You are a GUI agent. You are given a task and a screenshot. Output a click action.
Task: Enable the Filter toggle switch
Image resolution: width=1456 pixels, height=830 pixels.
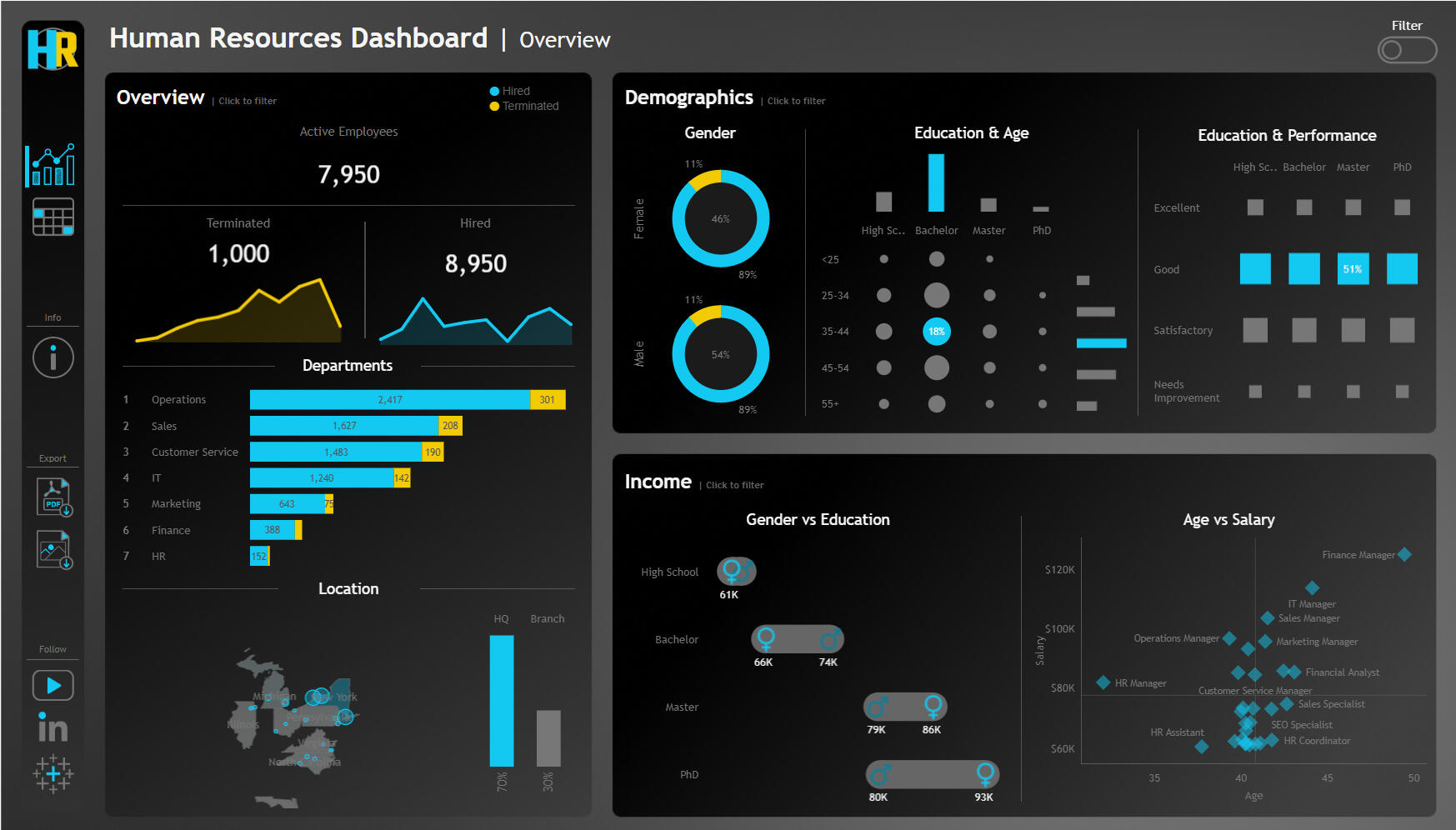tap(1407, 50)
